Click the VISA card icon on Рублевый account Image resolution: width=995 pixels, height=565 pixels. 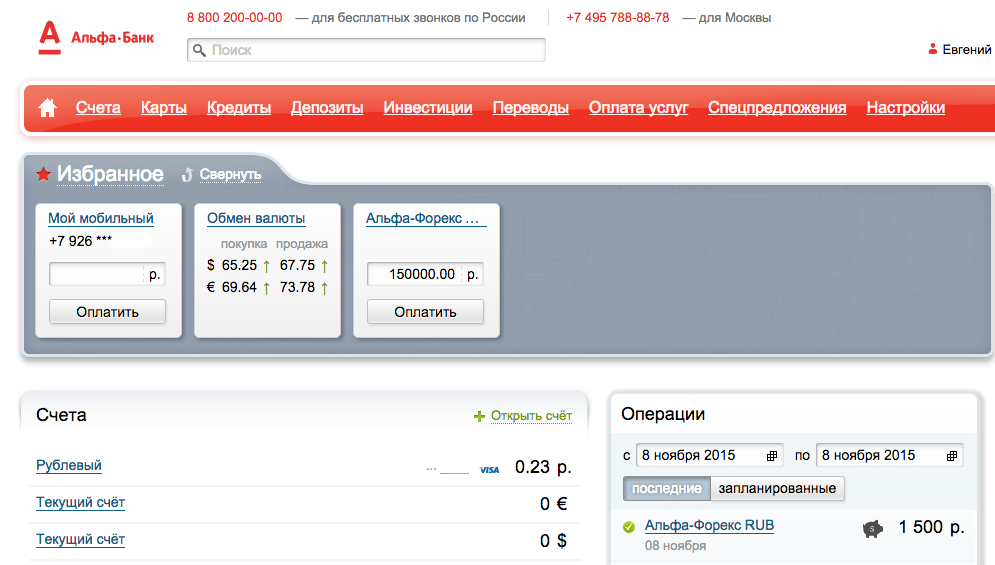point(489,469)
